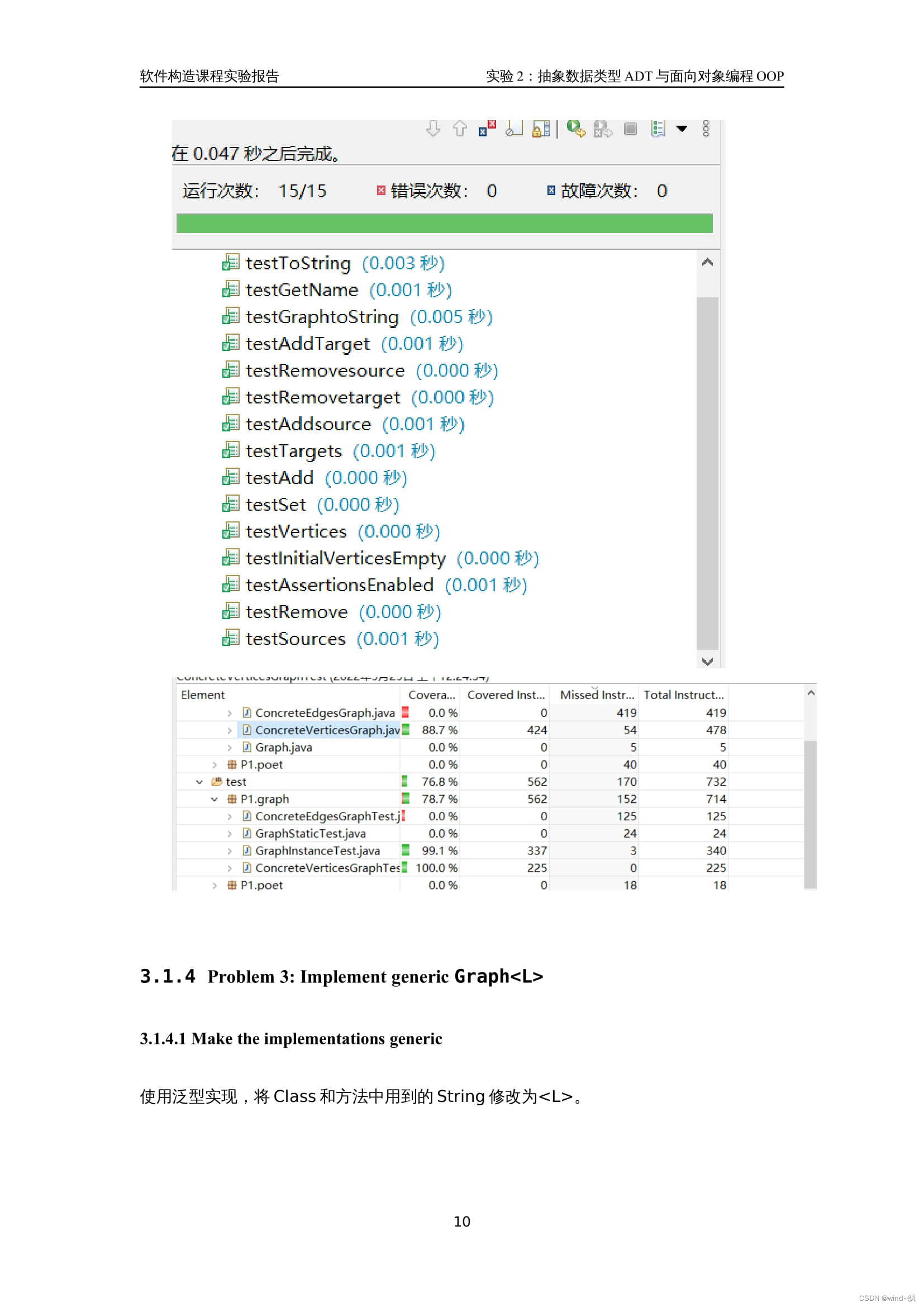Select the testVertices test entry
This screenshot has width=924, height=1307.
tap(331, 530)
